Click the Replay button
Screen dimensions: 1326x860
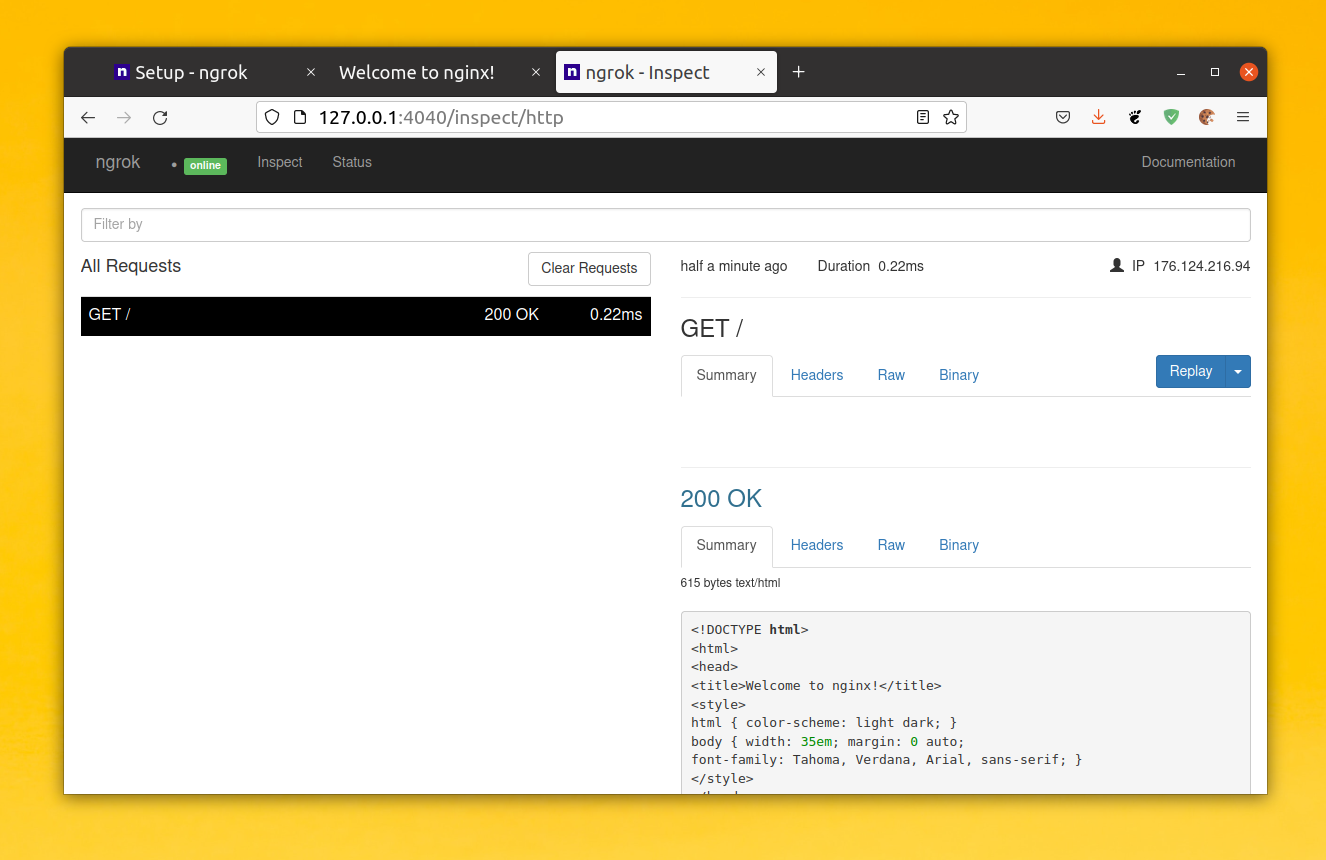point(1191,371)
